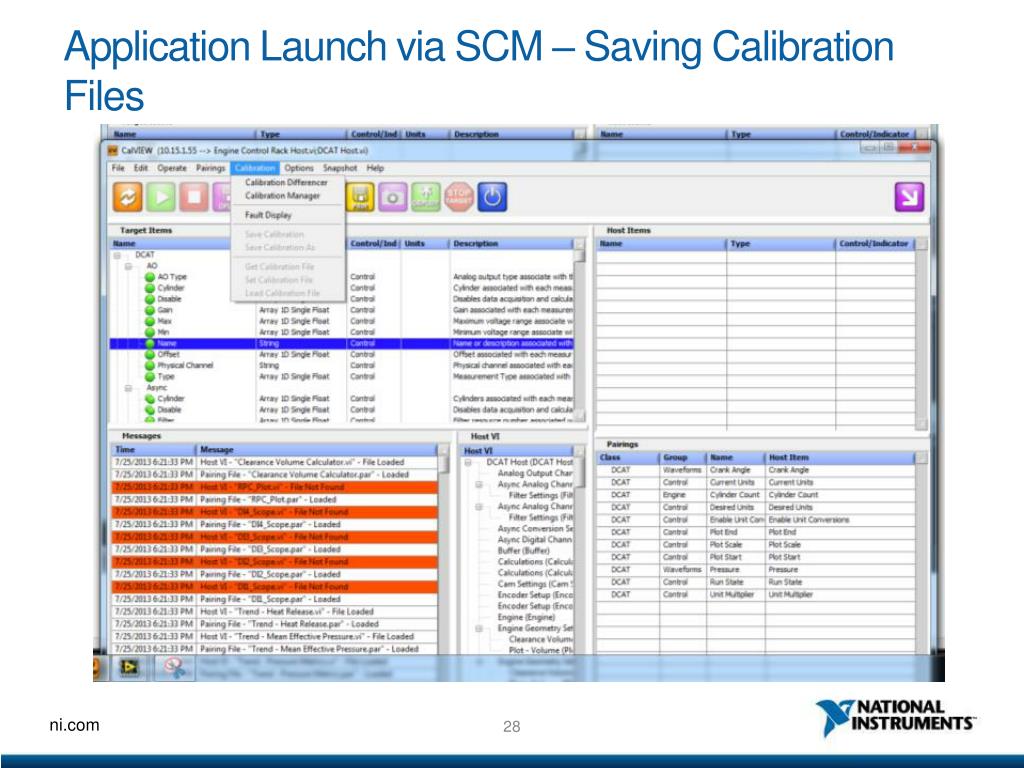Select Fault Display in Calibration menu
Image resolution: width=1024 pixels, height=768 pixels.
pos(269,215)
